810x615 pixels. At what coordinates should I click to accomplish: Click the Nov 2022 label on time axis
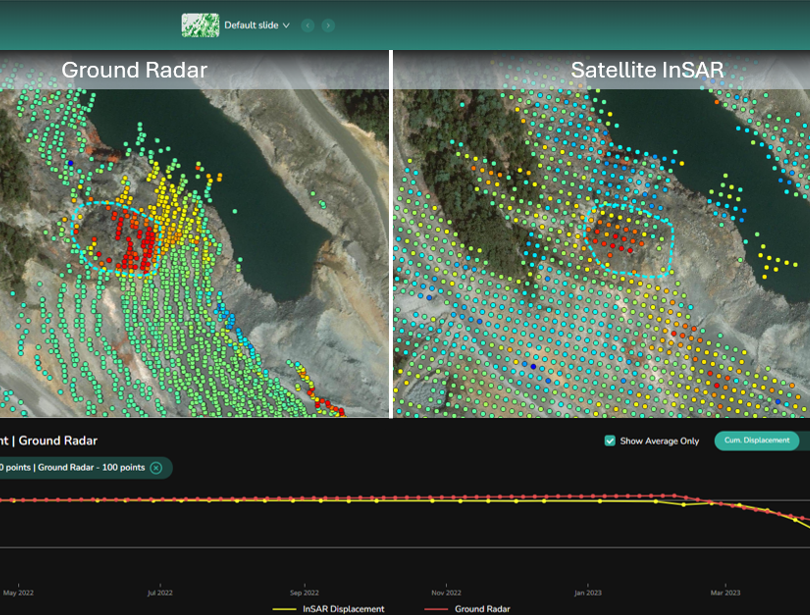(x=447, y=592)
